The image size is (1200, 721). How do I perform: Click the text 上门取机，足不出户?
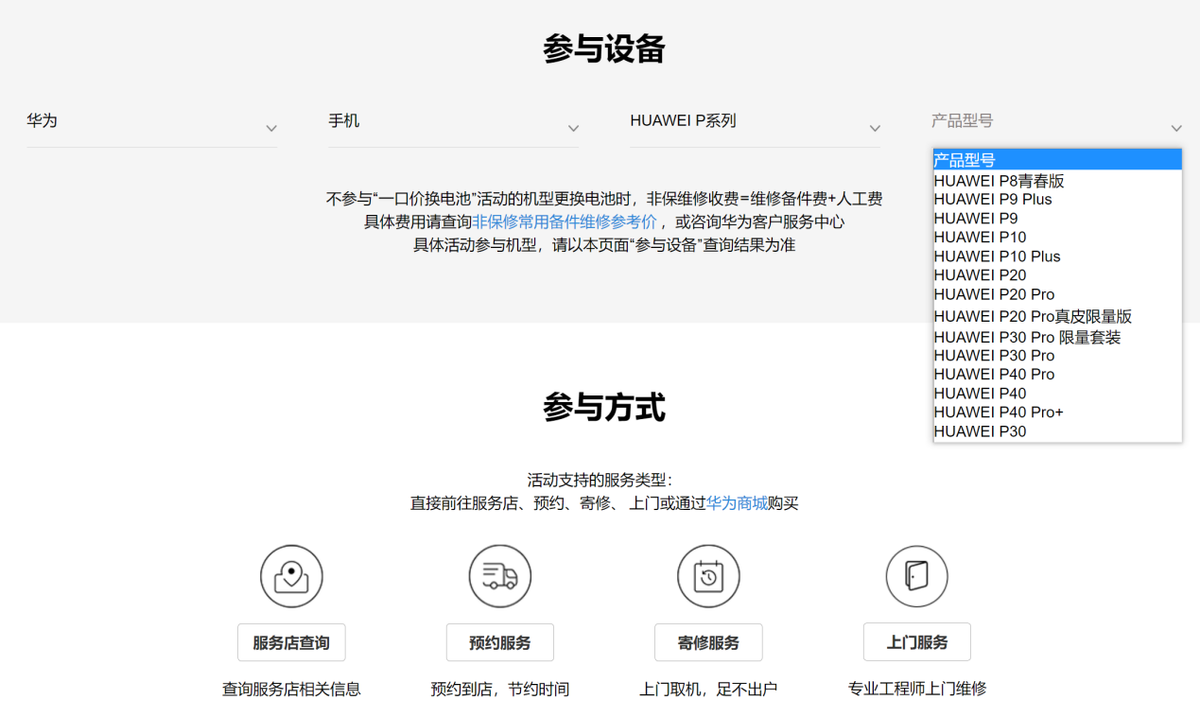708,689
